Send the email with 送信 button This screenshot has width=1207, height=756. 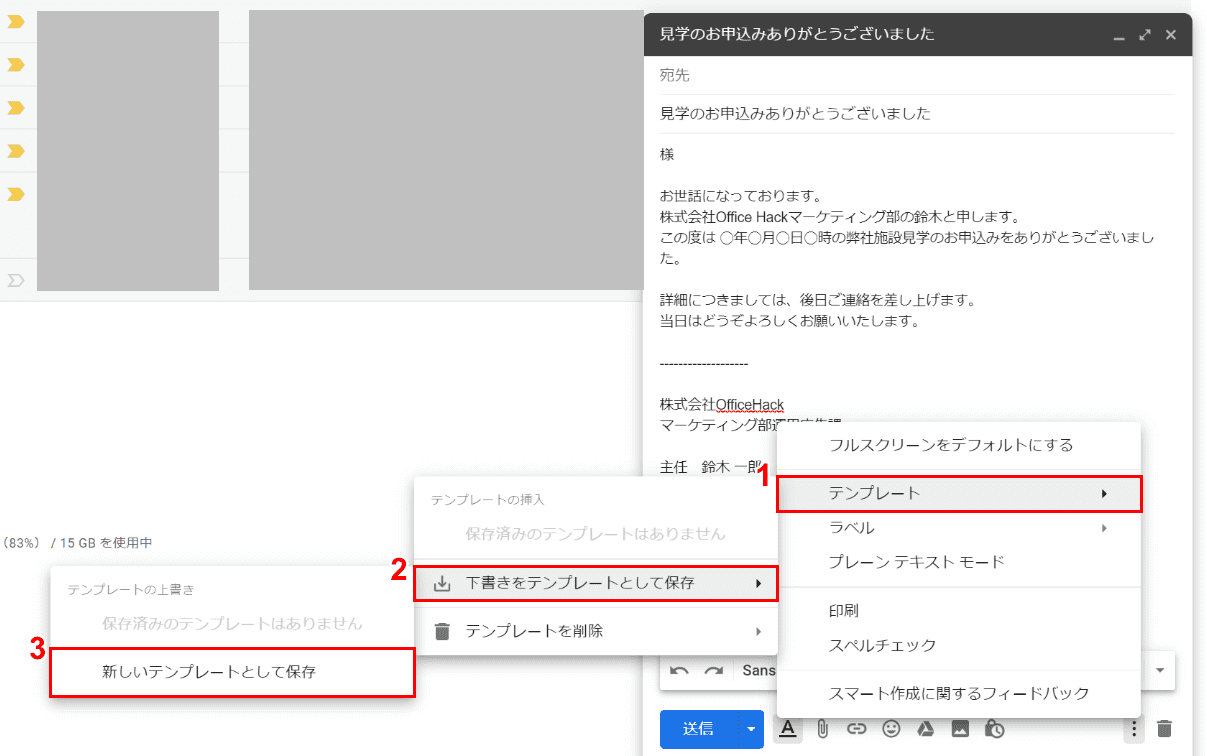pos(698,729)
